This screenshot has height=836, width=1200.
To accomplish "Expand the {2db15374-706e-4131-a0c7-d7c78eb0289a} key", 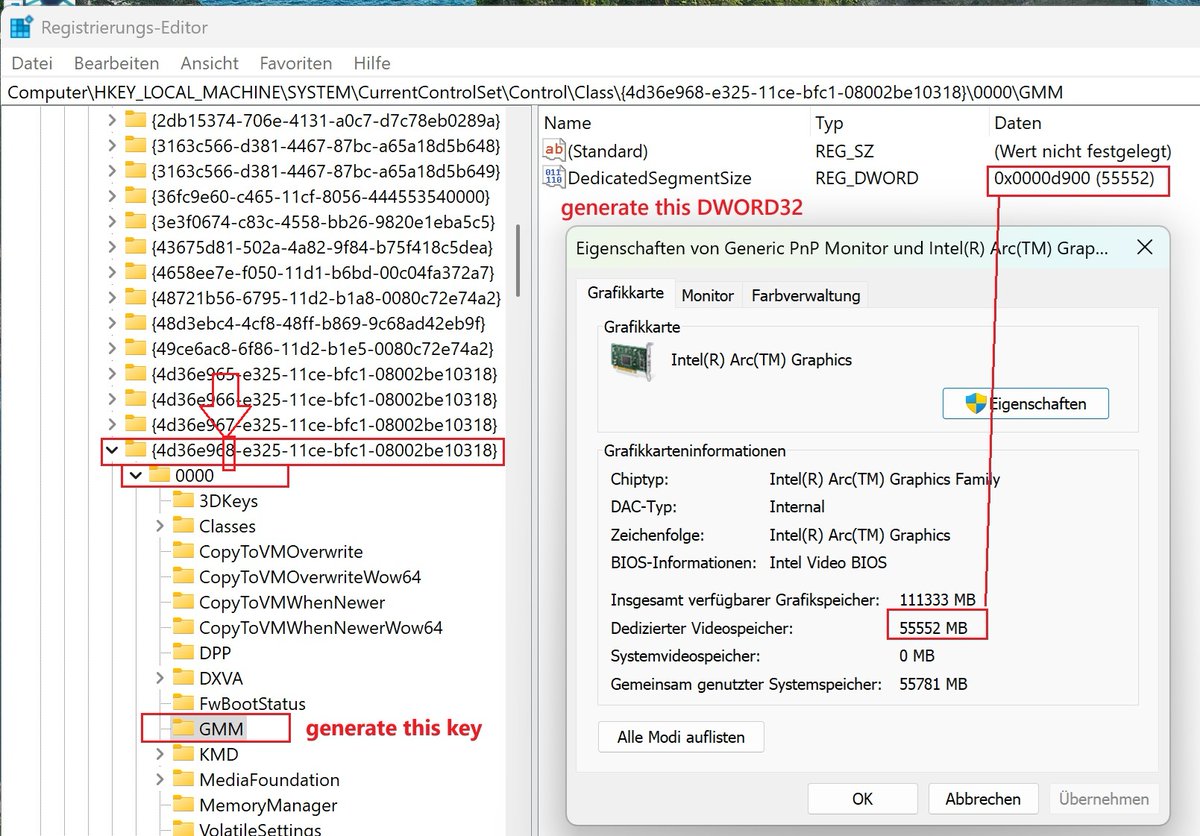I will tap(112, 120).
